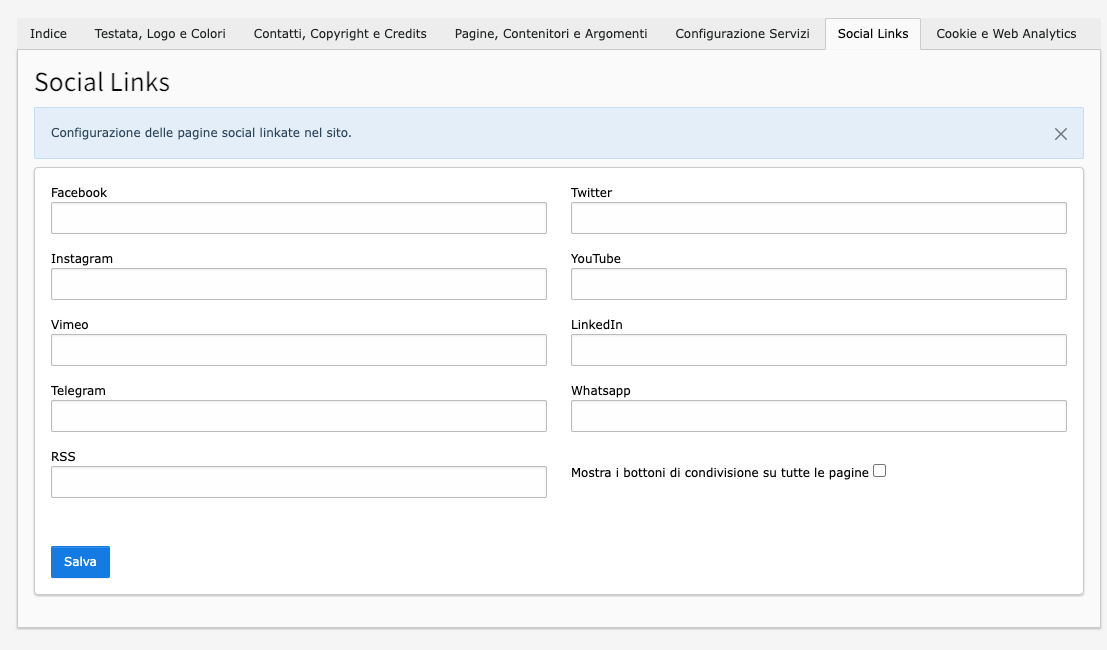This screenshot has width=1107, height=650.
Task: Select the Social Links tab
Action: (x=873, y=34)
